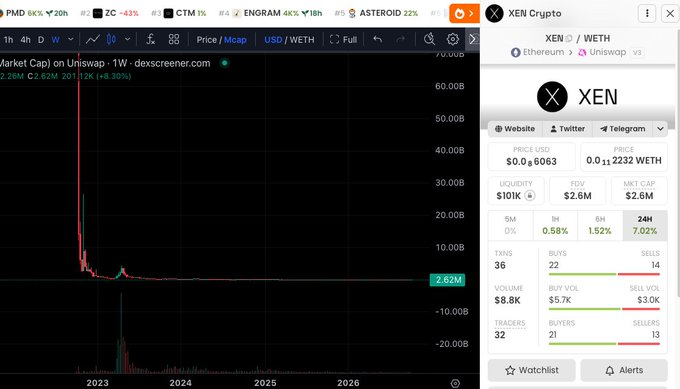
Task: Set up Alerts for XEN
Action: pos(624,370)
